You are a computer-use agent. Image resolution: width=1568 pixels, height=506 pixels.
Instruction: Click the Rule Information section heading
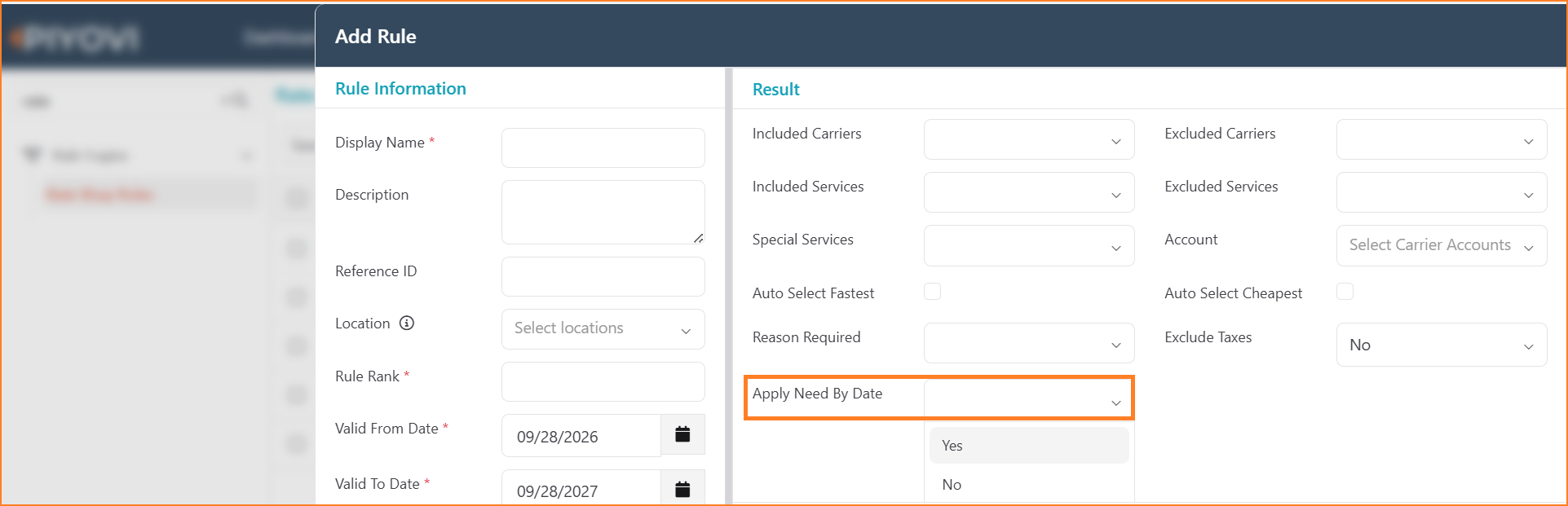pyautogui.click(x=400, y=89)
